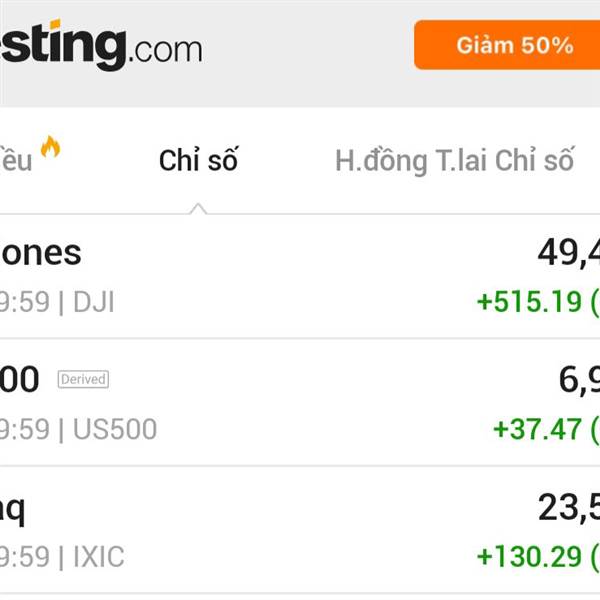600x600 pixels.
Task: Click the Derived badge on the 500 row
Action: (x=83, y=379)
